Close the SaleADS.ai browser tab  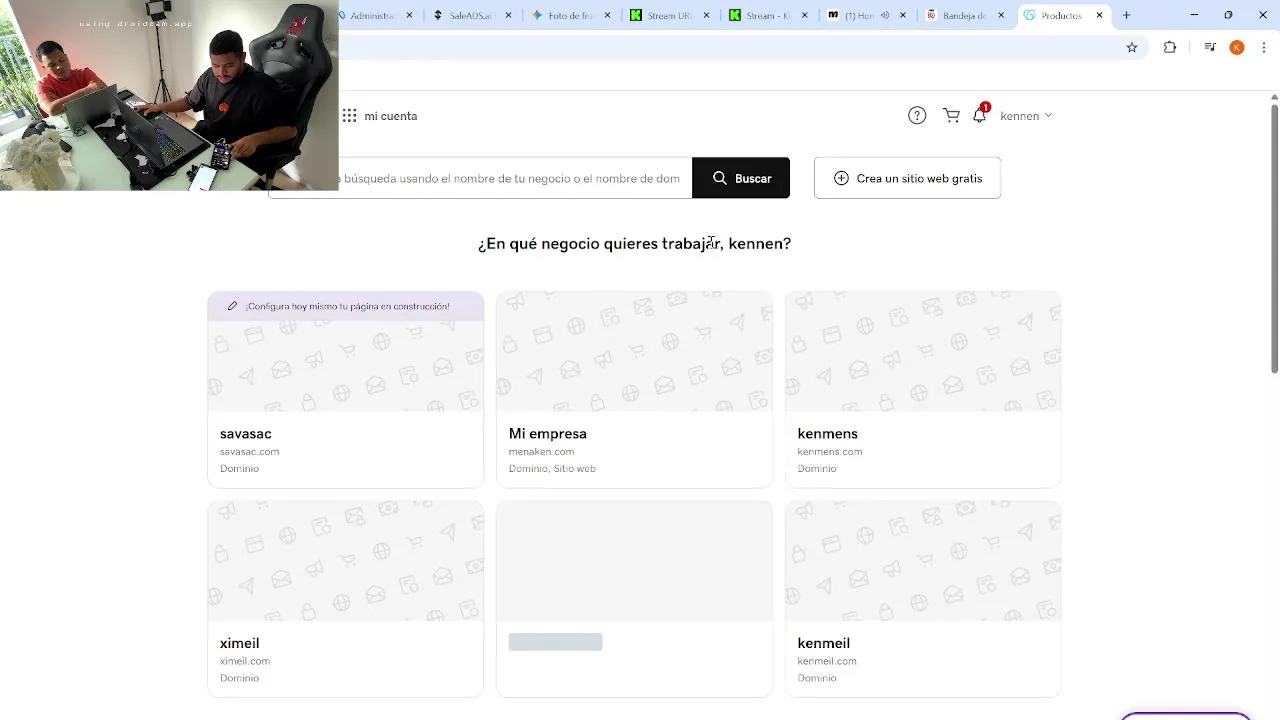coord(509,15)
